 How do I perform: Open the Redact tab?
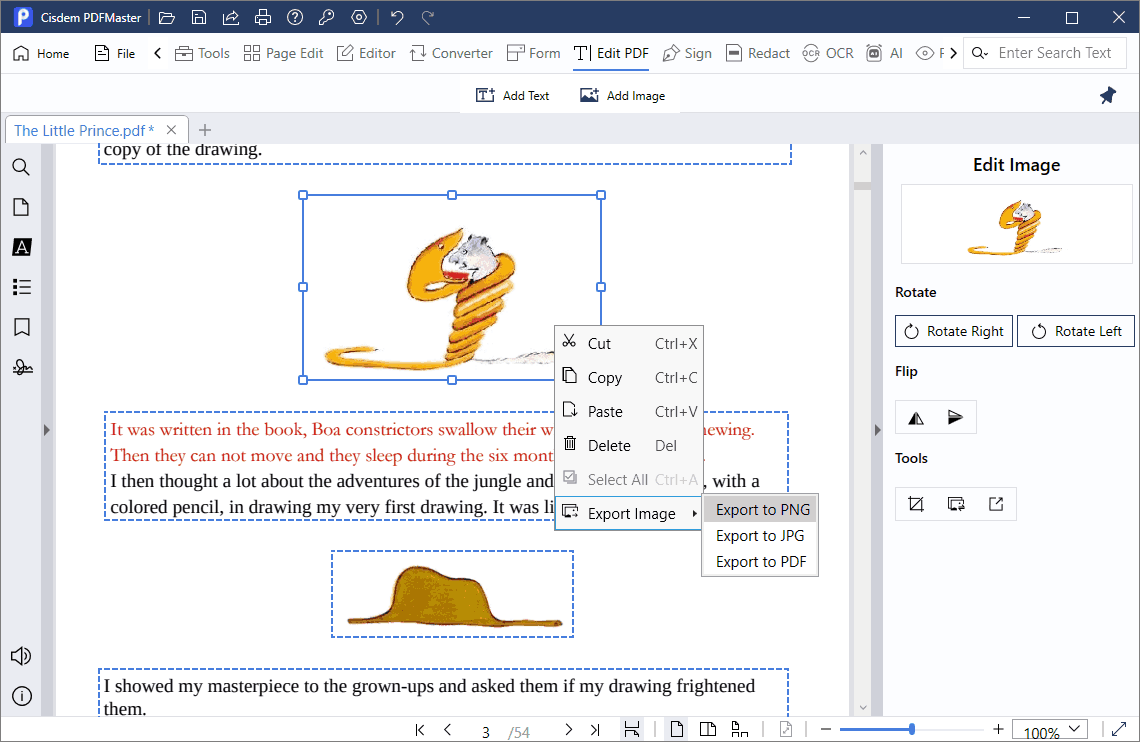pyautogui.click(x=758, y=53)
